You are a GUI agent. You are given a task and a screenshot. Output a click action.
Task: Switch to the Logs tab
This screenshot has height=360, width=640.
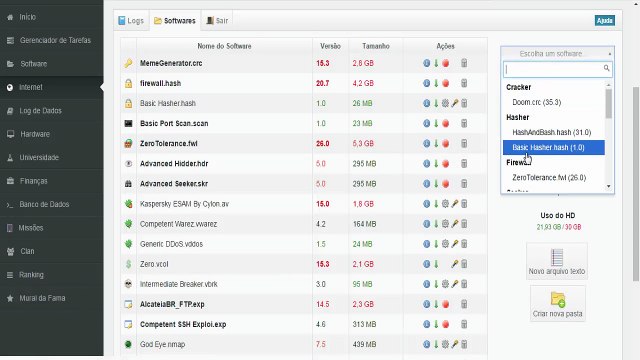131,20
